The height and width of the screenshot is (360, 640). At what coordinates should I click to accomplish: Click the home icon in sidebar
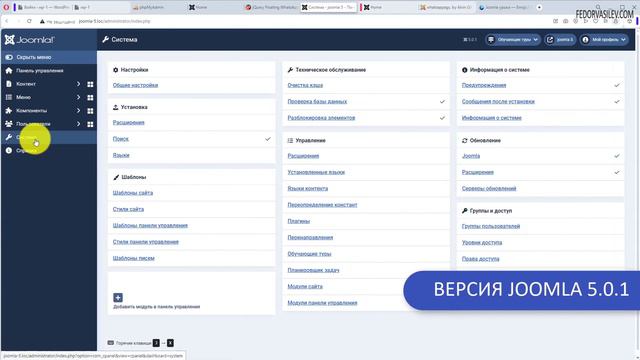coord(9,71)
